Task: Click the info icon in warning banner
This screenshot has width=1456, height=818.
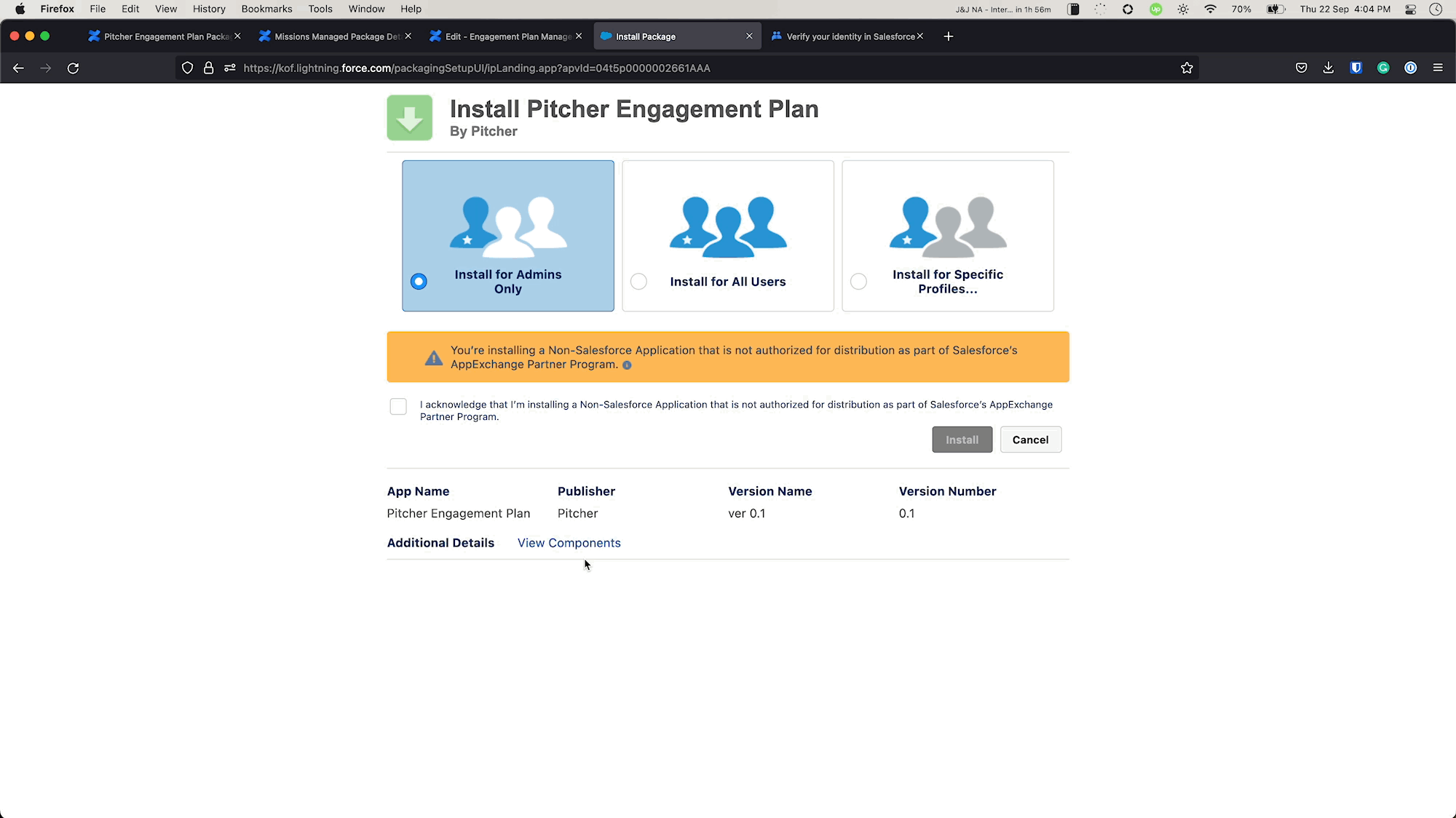Action: pos(627,365)
